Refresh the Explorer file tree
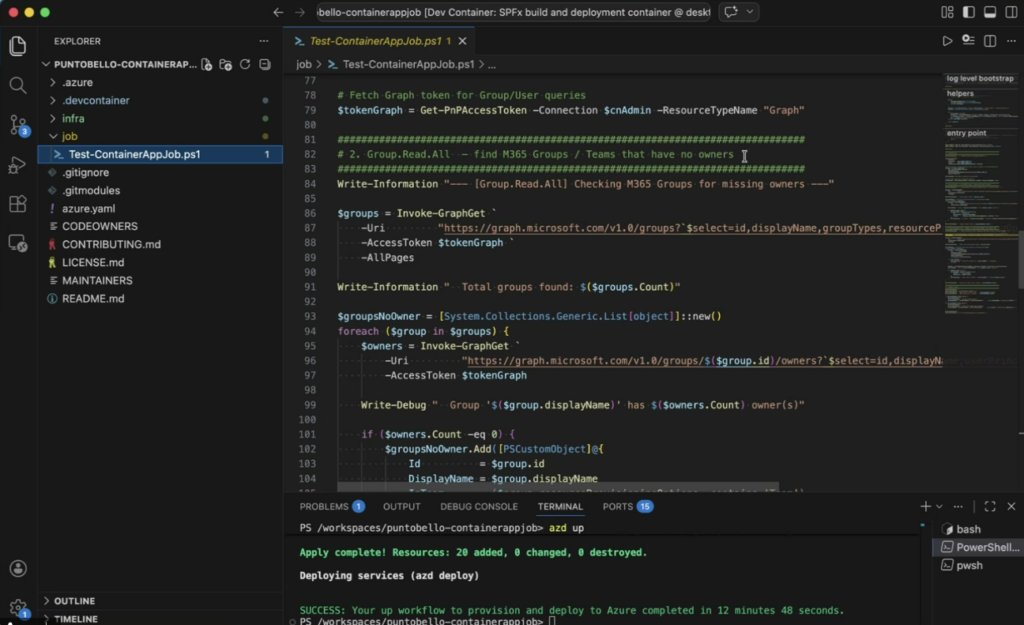 (245, 64)
